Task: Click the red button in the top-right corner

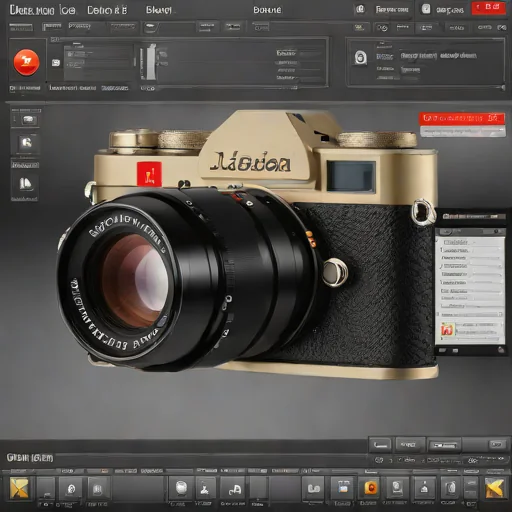Action: [488, 8]
